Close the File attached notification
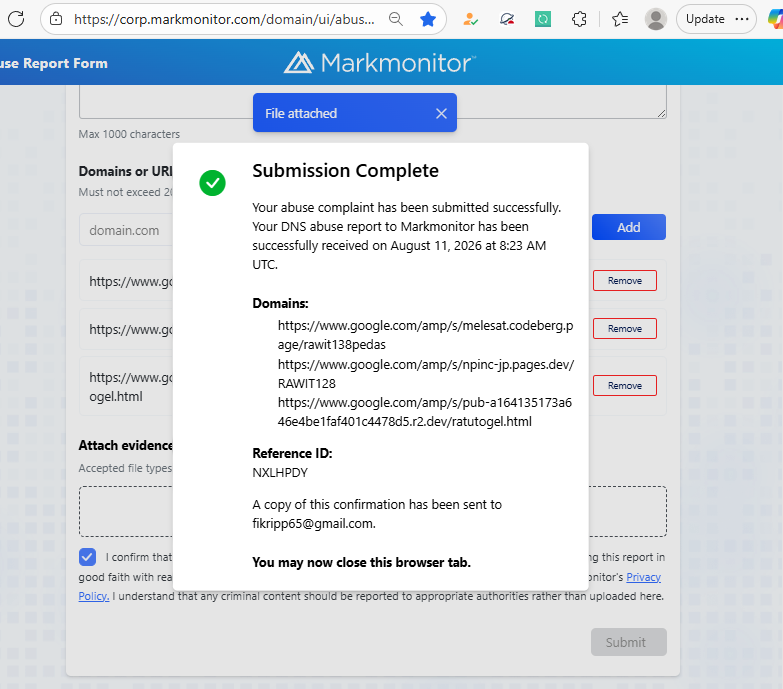 pyautogui.click(x=441, y=113)
